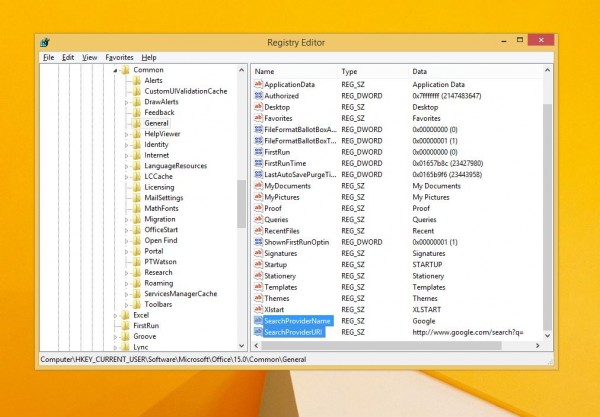The height and width of the screenshot is (417, 600).
Task: Expand the Migration key
Action: (x=127, y=220)
